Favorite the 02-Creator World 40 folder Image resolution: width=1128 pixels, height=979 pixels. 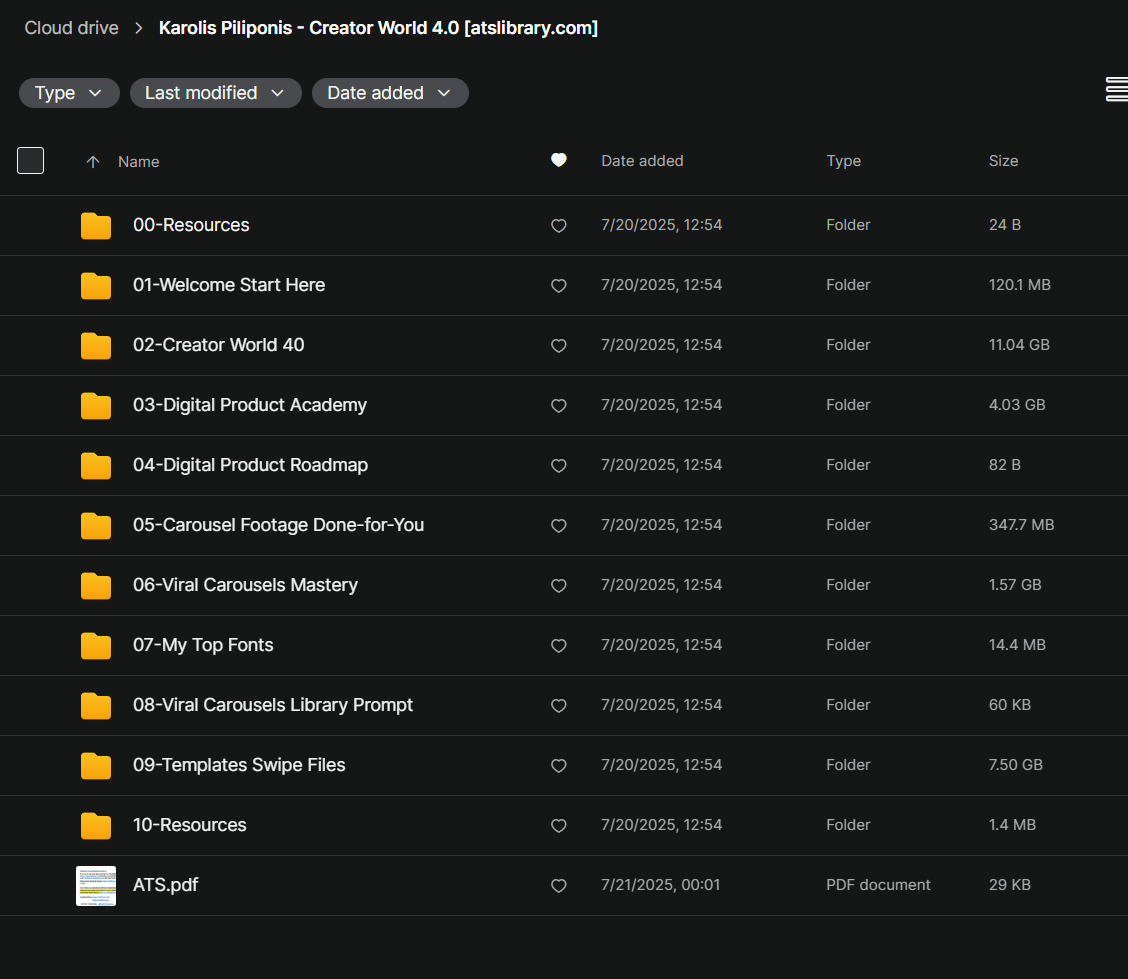coord(559,346)
